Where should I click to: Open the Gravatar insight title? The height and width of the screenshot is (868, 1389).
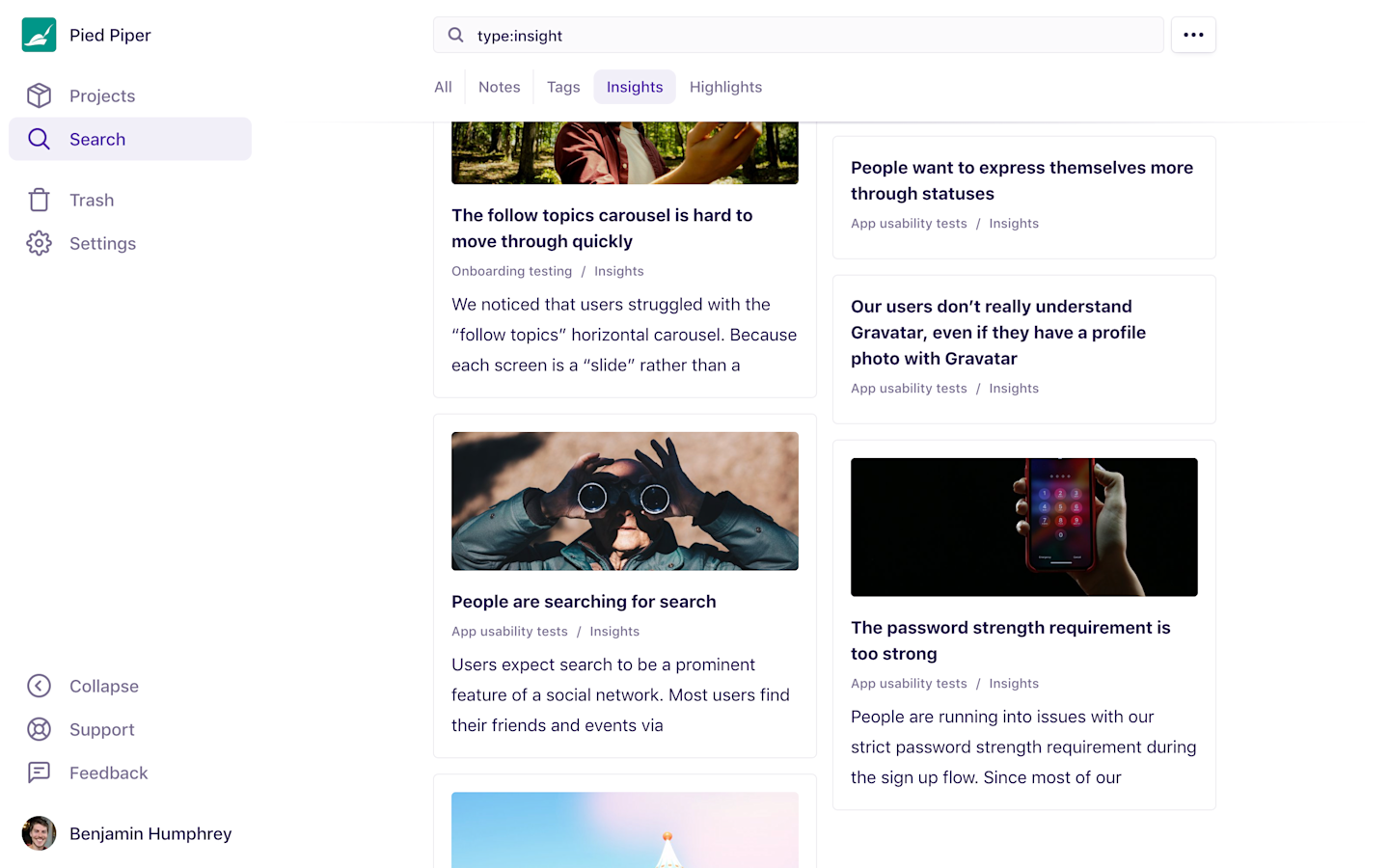tap(998, 332)
